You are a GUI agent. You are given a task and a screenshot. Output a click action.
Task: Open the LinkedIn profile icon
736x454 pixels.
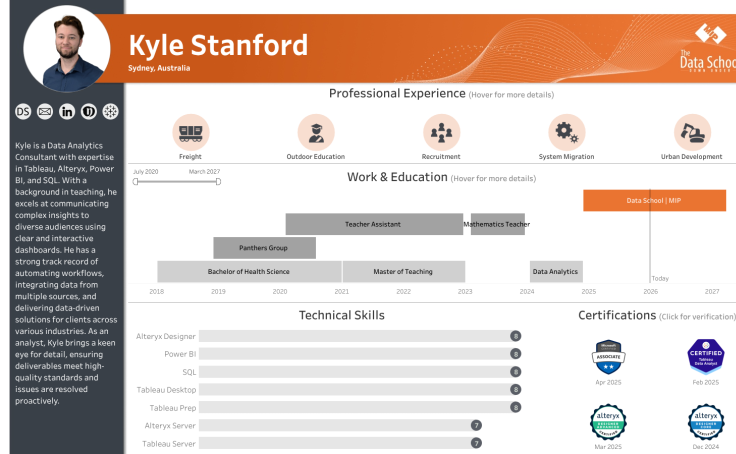pos(67,112)
